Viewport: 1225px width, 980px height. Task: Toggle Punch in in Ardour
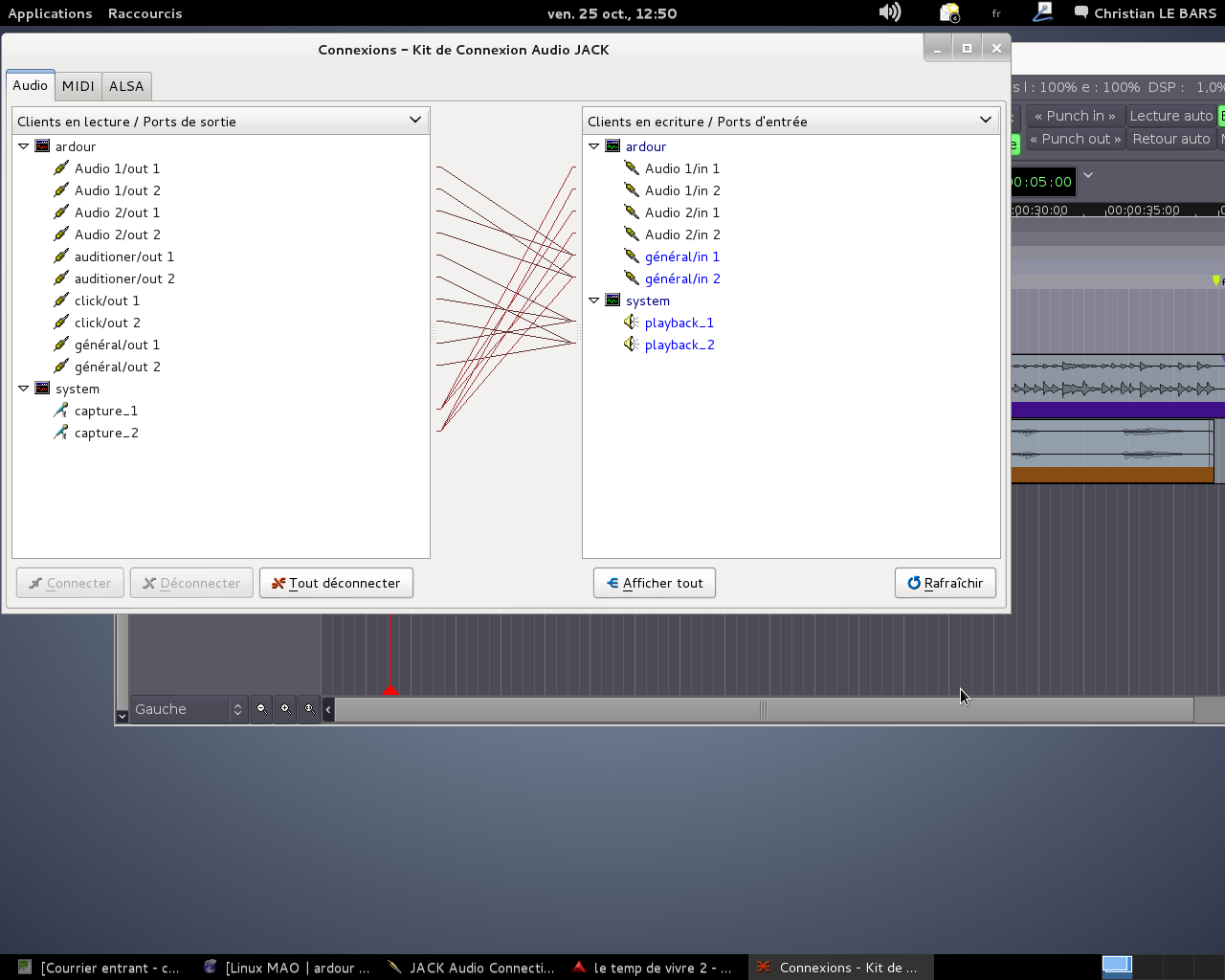pos(1075,116)
